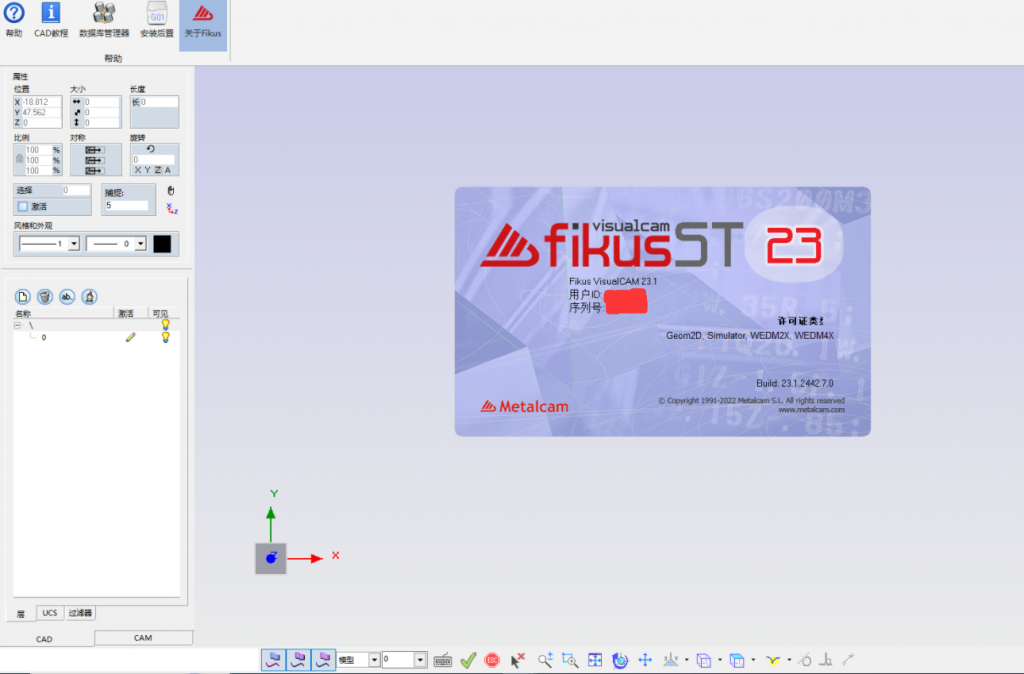
Task: Switch to the CAD tab
Action: pos(44,639)
